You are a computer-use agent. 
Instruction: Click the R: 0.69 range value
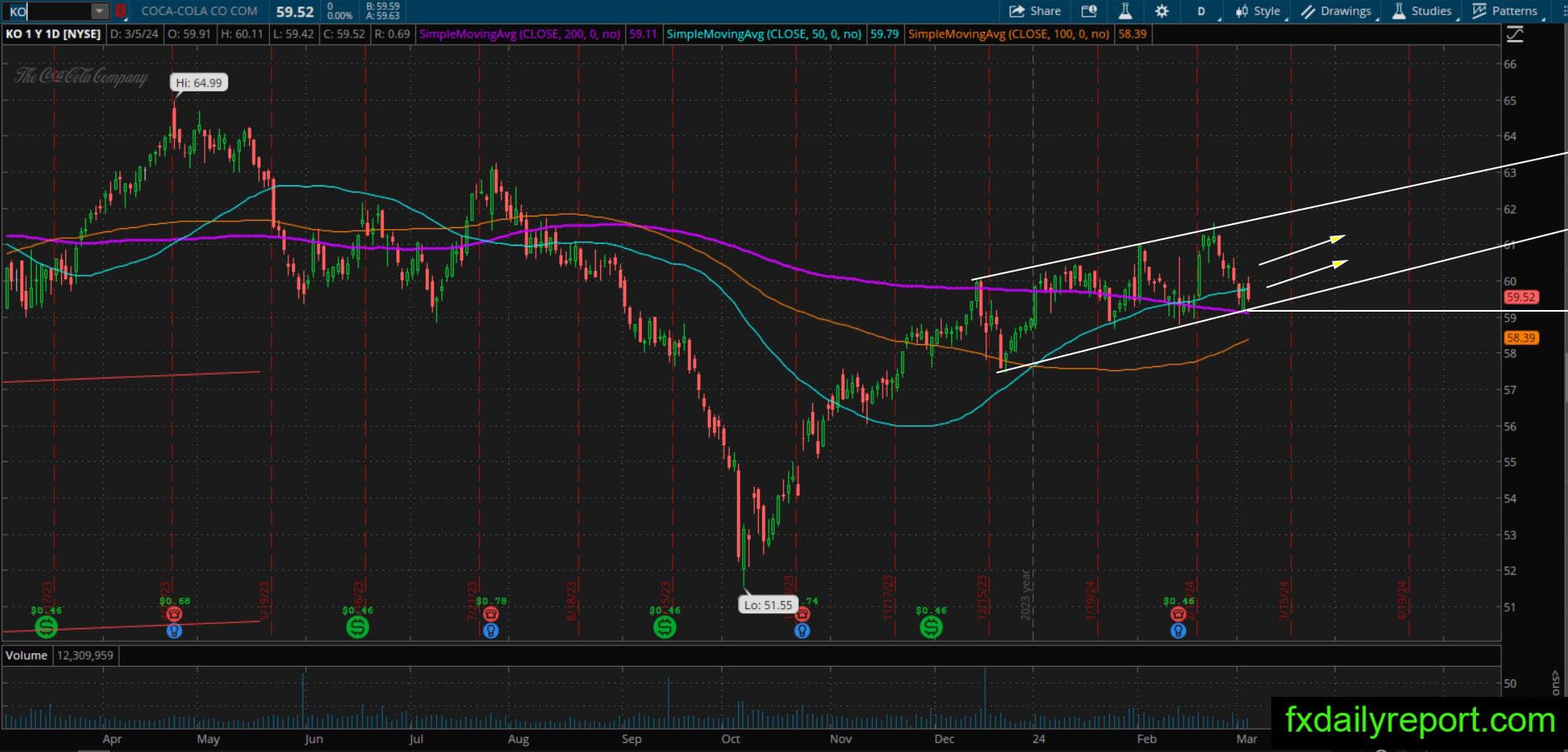click(392, 34)
